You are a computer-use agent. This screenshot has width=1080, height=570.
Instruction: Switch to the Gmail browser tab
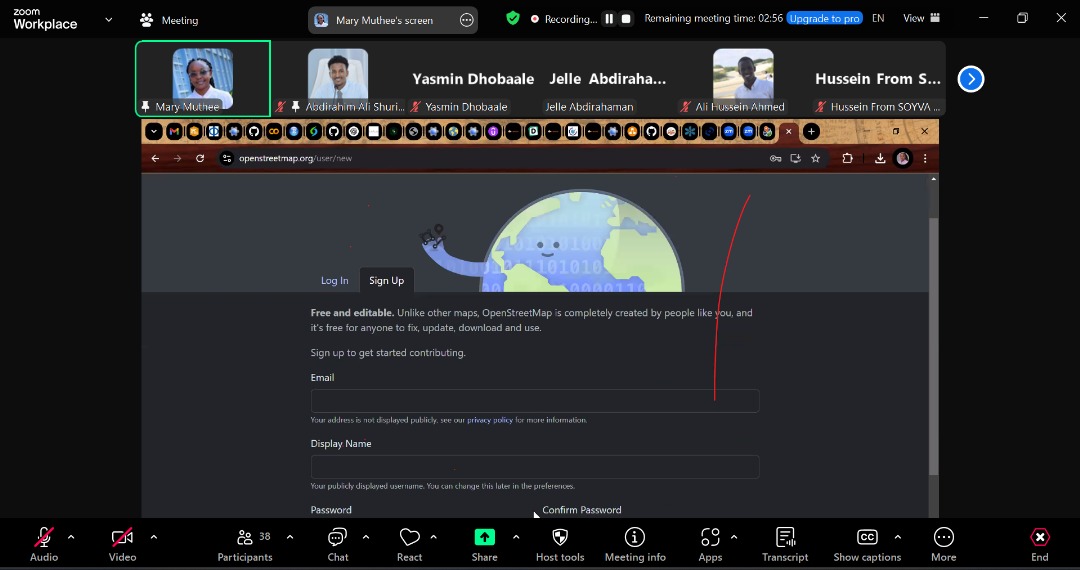coord(174,131)
